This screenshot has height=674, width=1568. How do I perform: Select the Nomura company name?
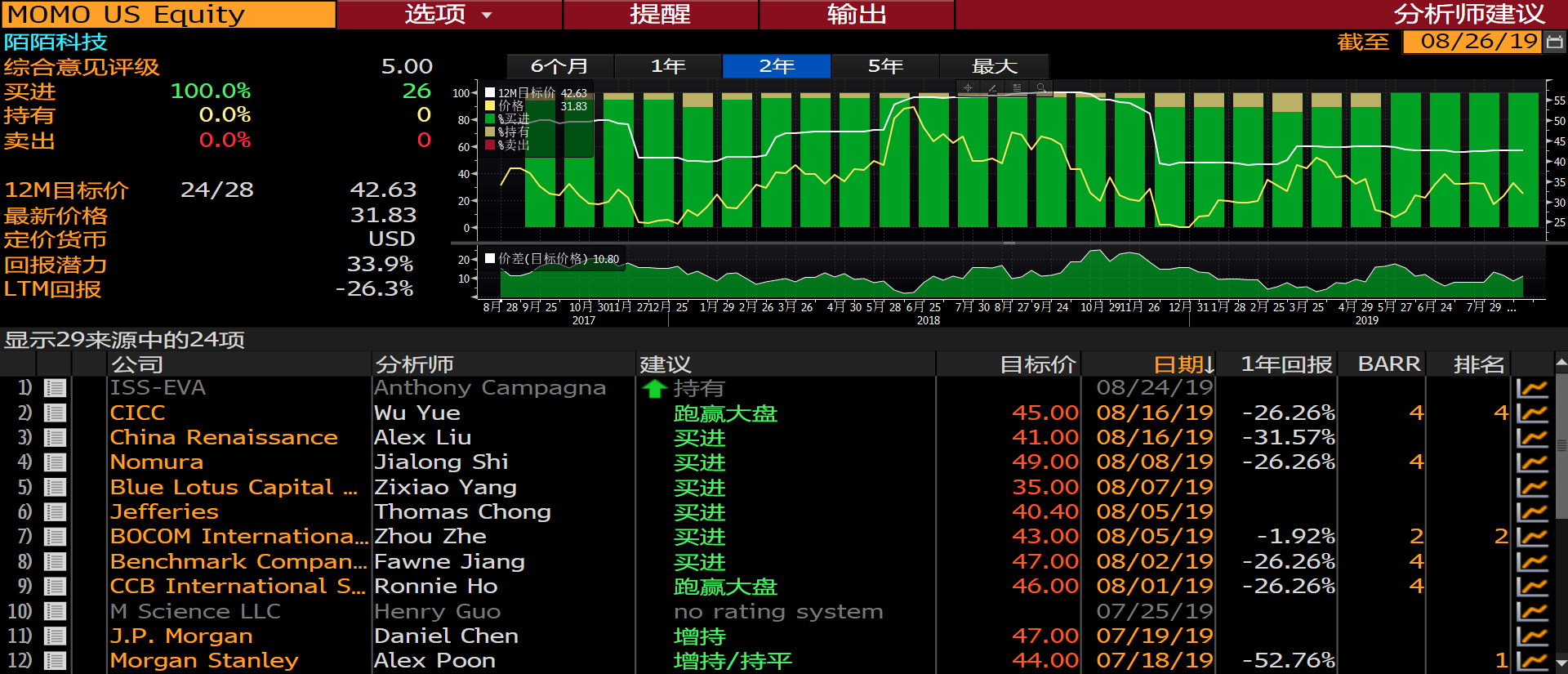pyautogui.click(x=156, y=462)
